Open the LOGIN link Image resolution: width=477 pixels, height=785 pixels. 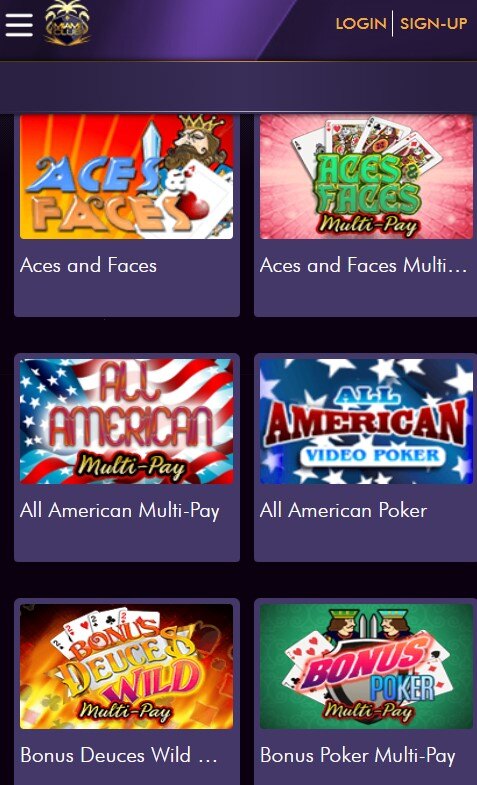(361, 24)
